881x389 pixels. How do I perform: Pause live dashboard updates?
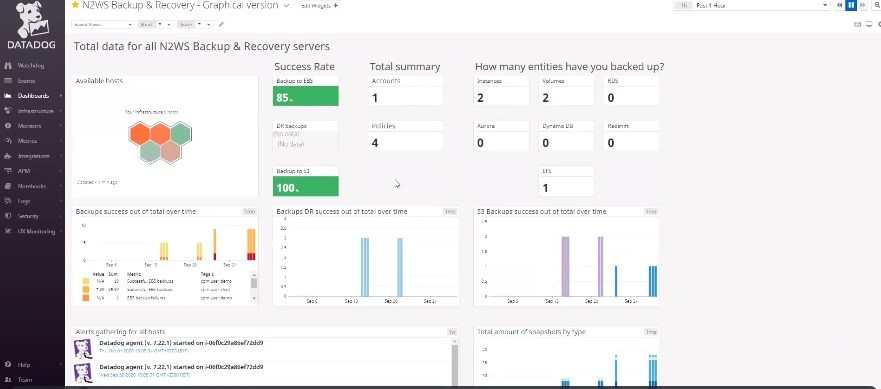[851, 5]
